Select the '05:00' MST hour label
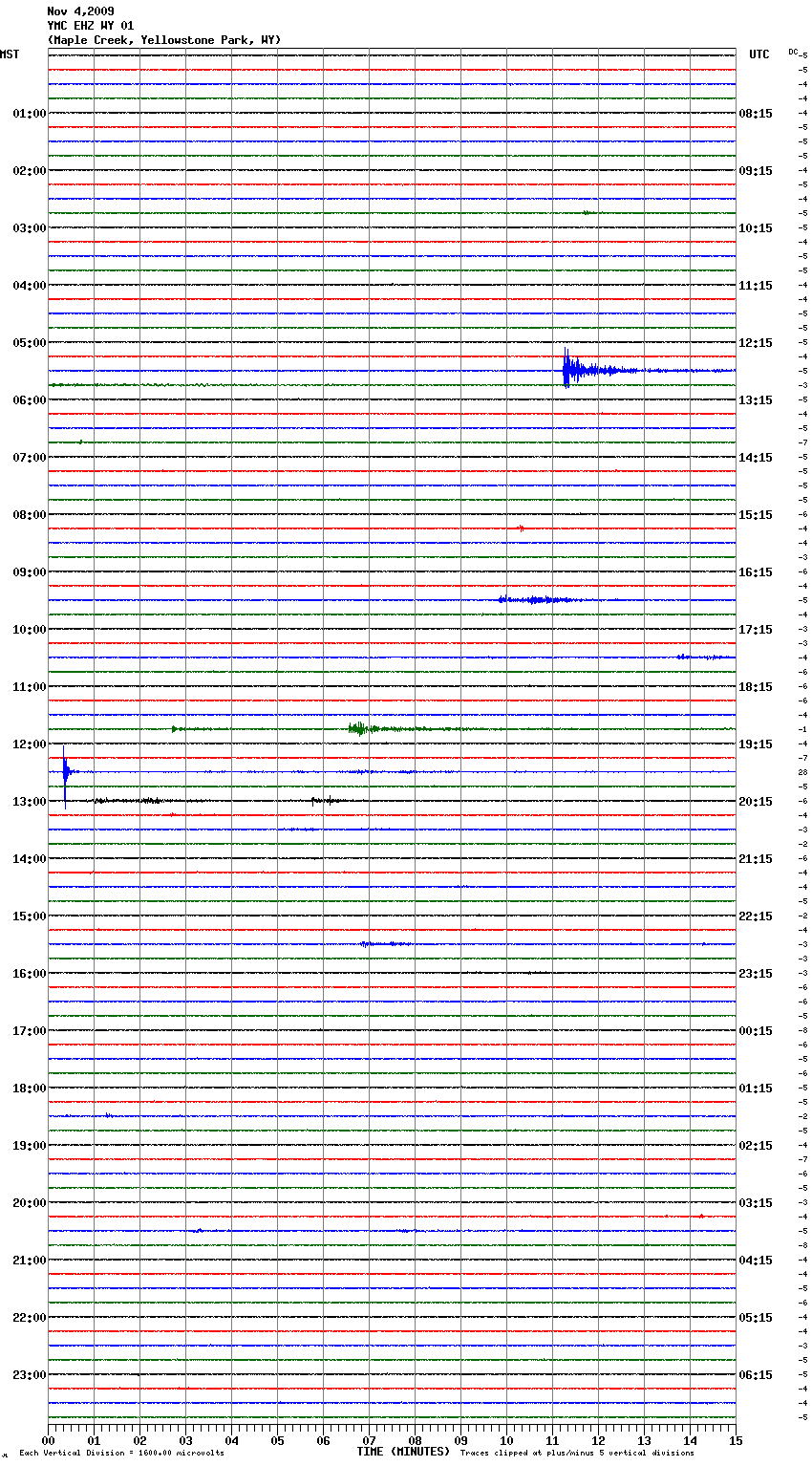This screenshot has height=1466, width=812. pyautogui.click(x=30, y=343)
